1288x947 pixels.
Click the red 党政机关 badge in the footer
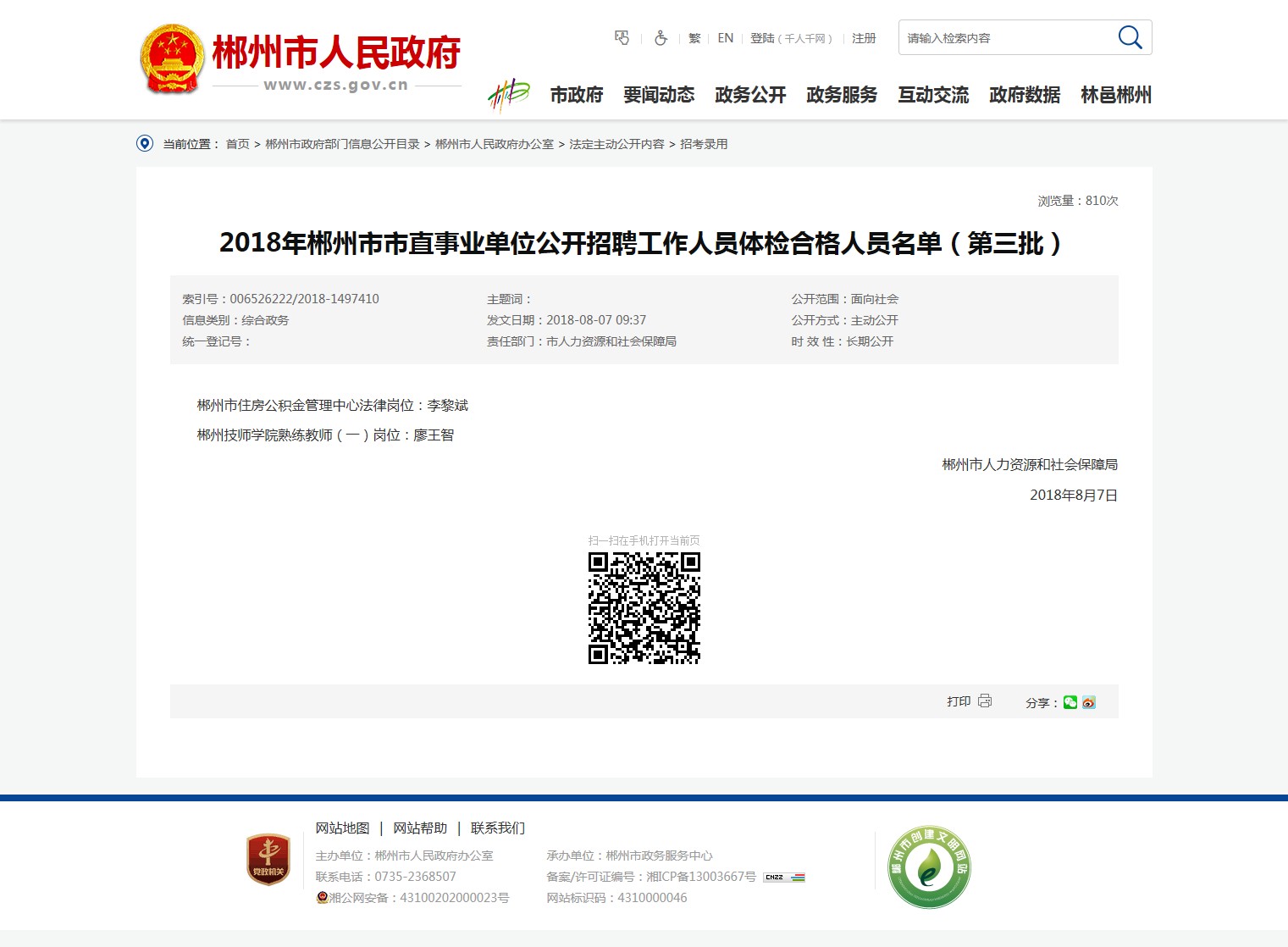268,860
